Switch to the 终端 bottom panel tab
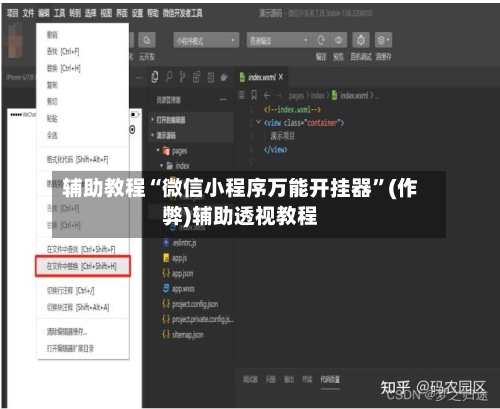Screen dimensions: 500x409 (x=307, y=379)
